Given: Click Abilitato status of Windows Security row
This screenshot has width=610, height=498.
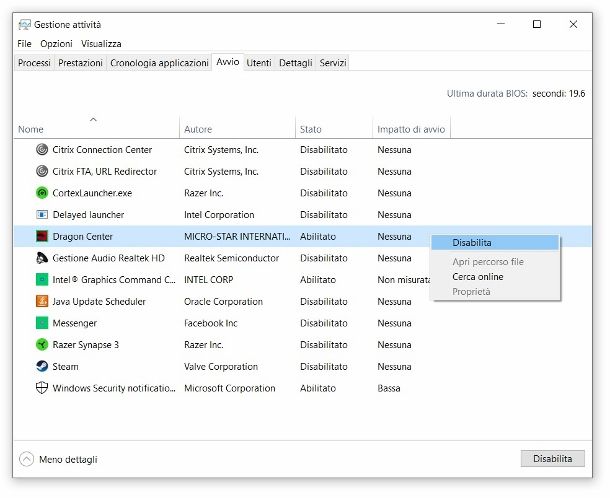Looking at the screenshot, I should (x=318, y=388).
